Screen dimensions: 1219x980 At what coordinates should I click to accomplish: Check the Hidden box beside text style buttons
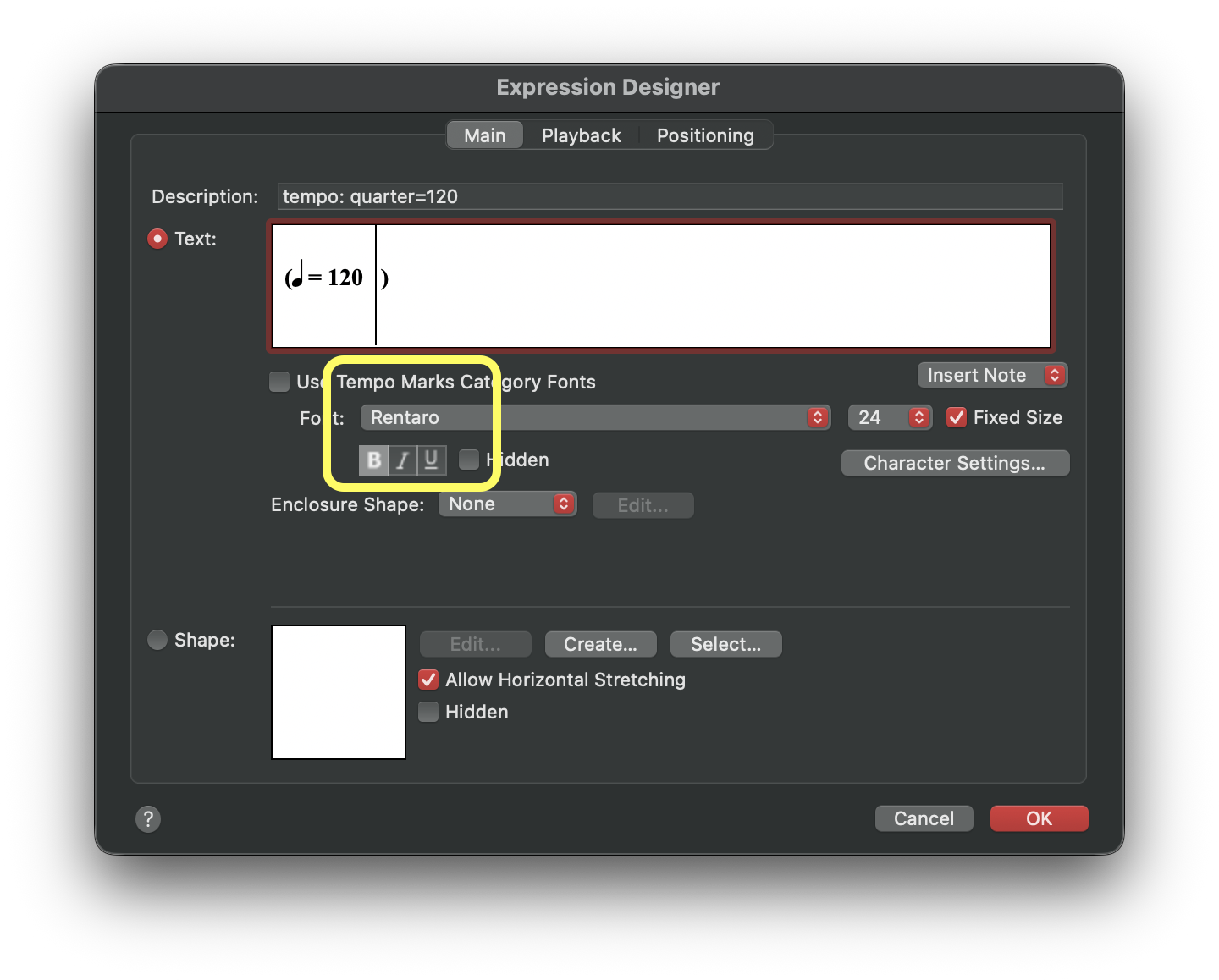(x=469, y=460)
